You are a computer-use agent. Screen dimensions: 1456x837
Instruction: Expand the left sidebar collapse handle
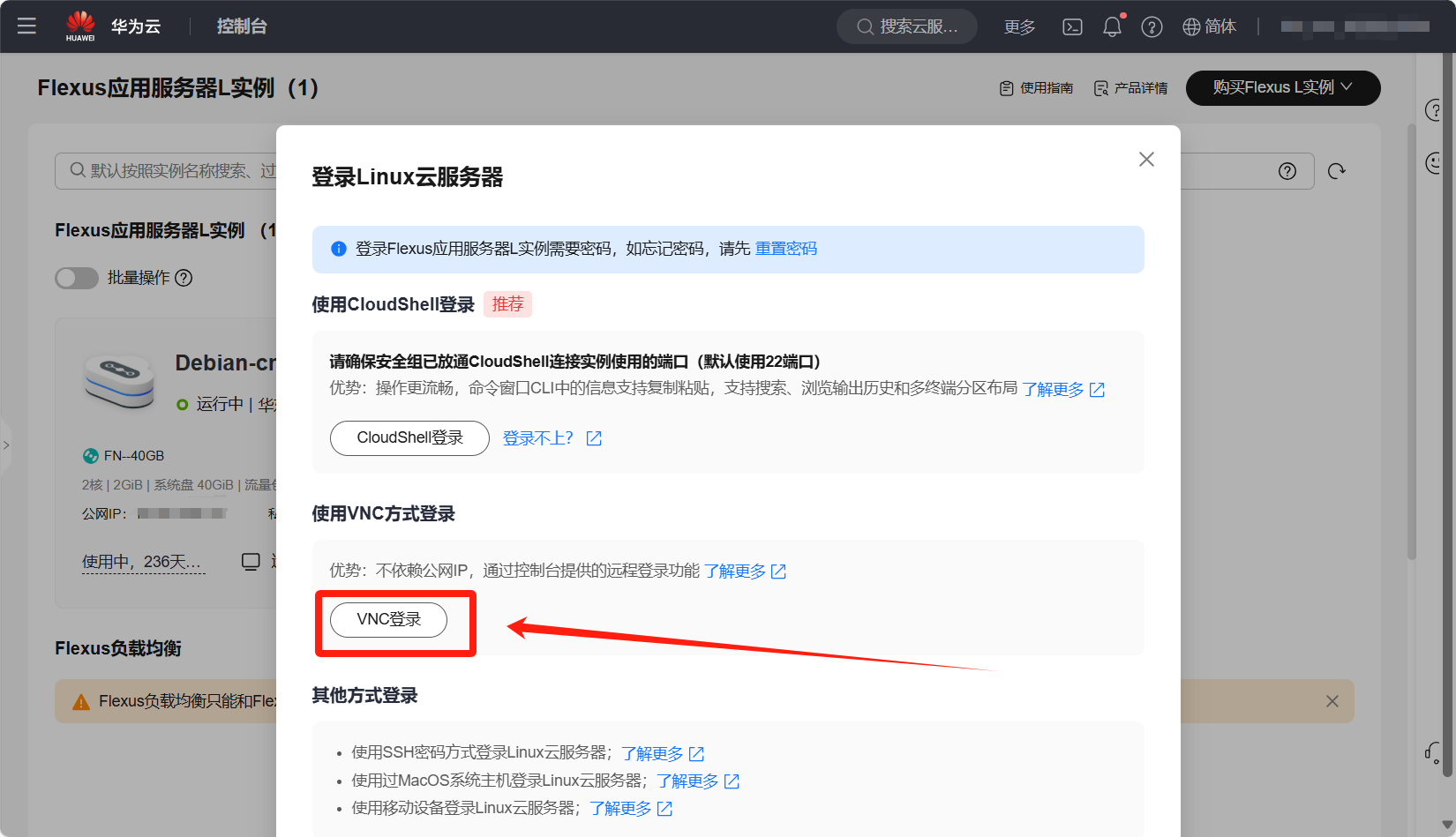pos(6,445)
